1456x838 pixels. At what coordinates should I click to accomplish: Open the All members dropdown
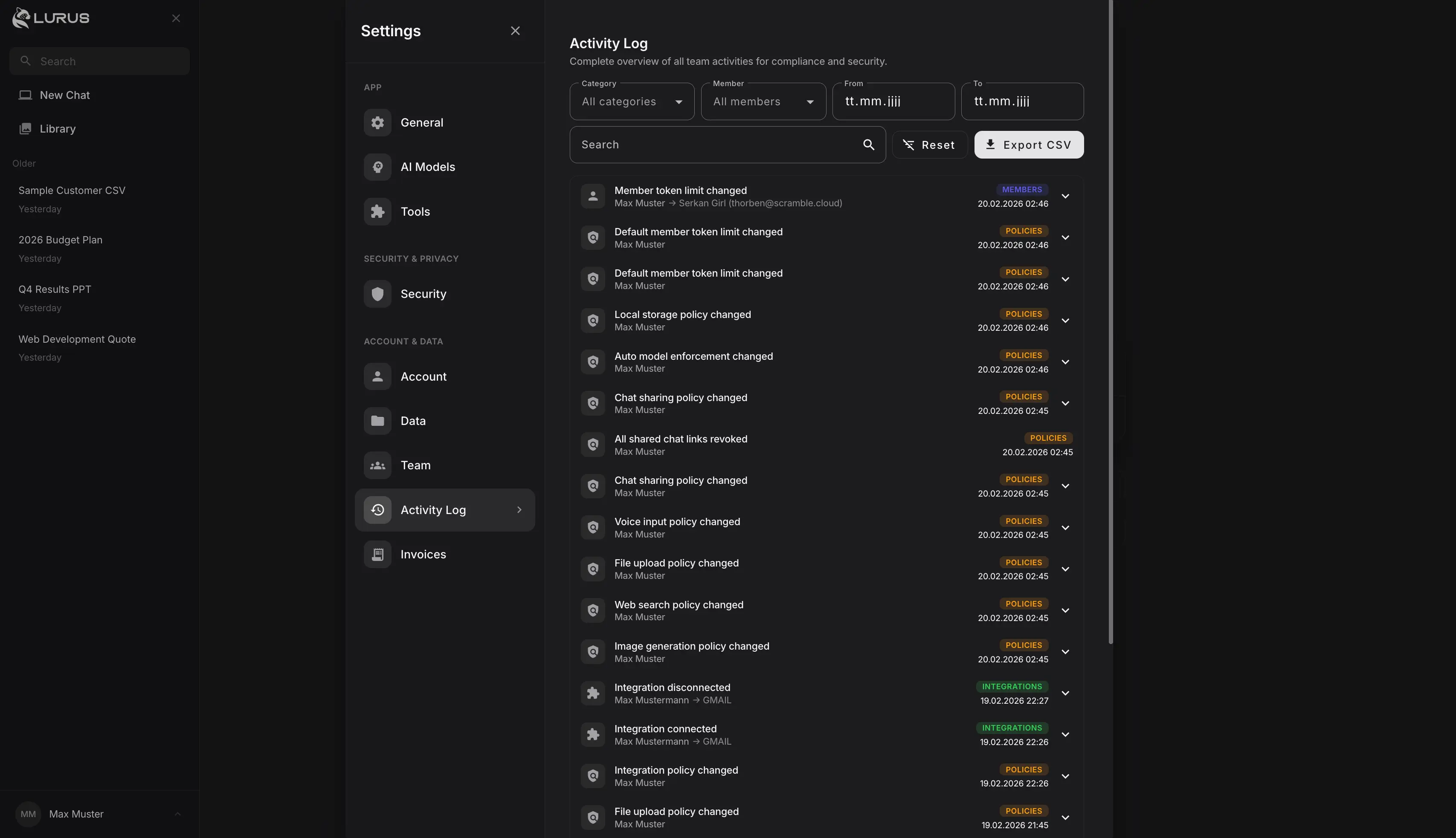763,101
